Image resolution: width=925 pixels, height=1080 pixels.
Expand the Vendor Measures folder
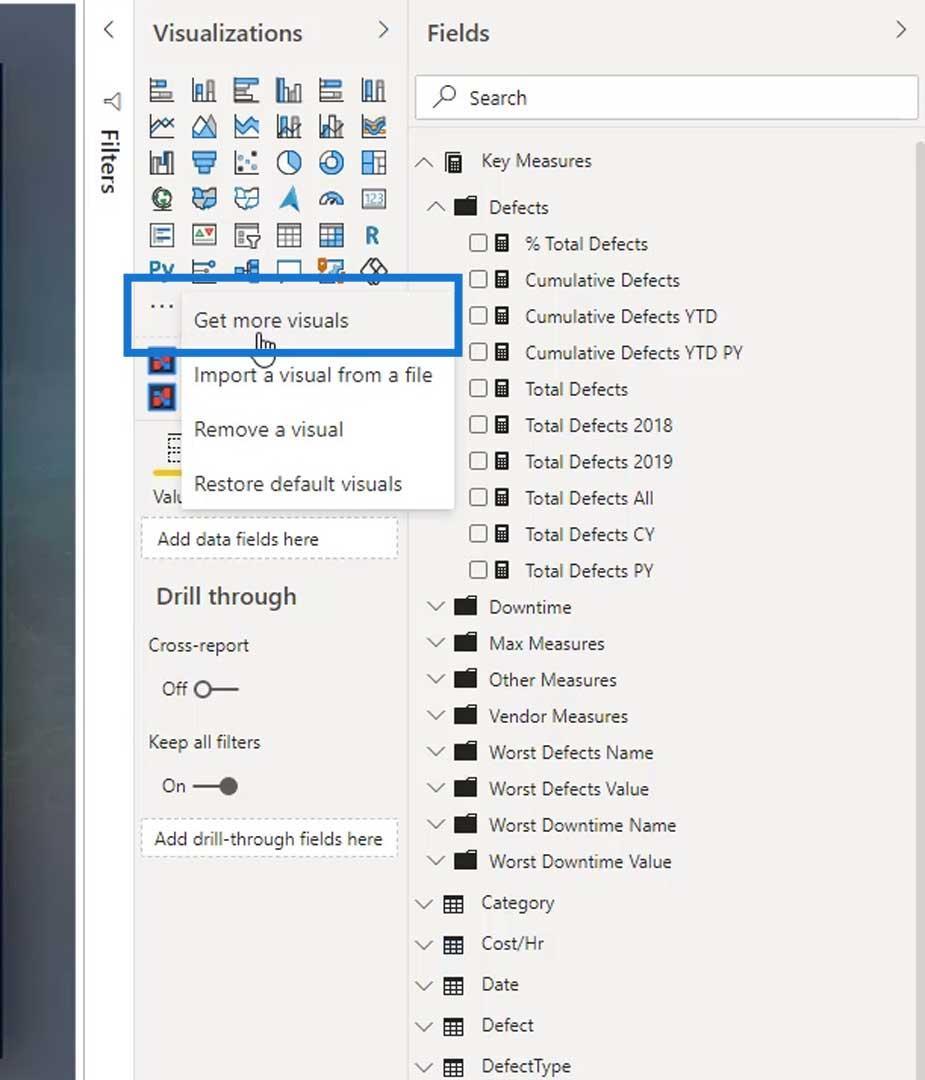coord(436,716)
